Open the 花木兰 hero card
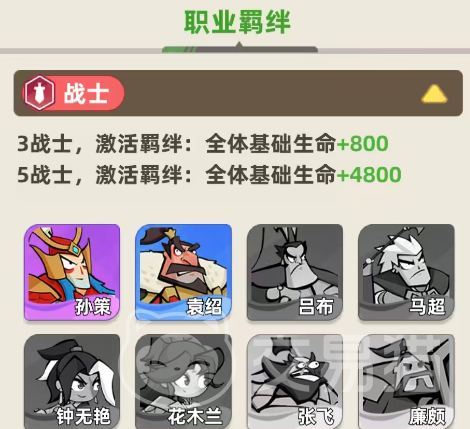Viewport: 470px width, 429px height. pyautogui.click(x=183, y=382)
